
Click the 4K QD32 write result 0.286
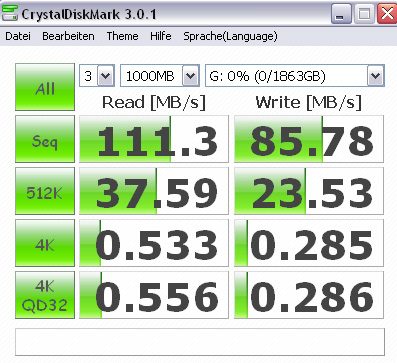[309, 295]
